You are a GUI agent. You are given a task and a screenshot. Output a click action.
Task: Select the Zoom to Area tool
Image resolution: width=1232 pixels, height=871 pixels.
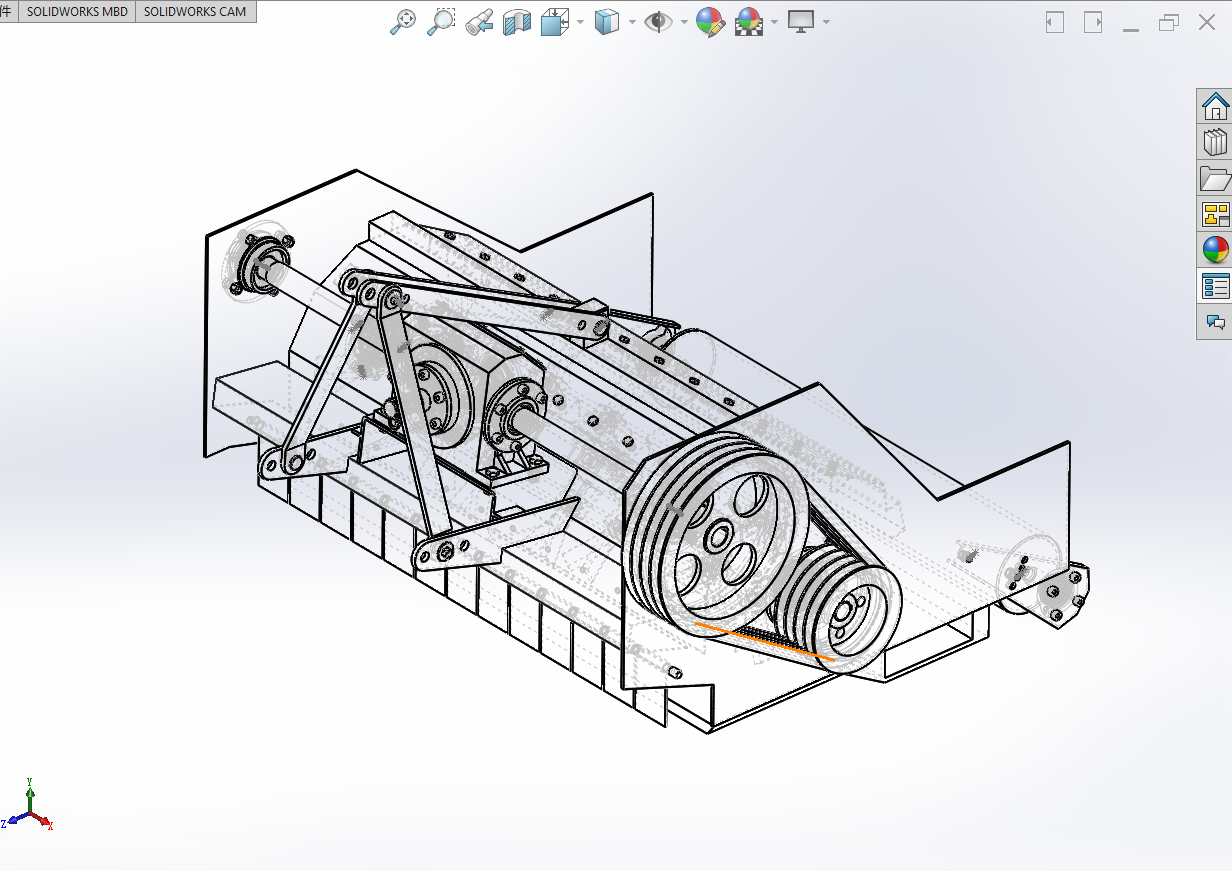pyautogui.click(x=441, y=22)
